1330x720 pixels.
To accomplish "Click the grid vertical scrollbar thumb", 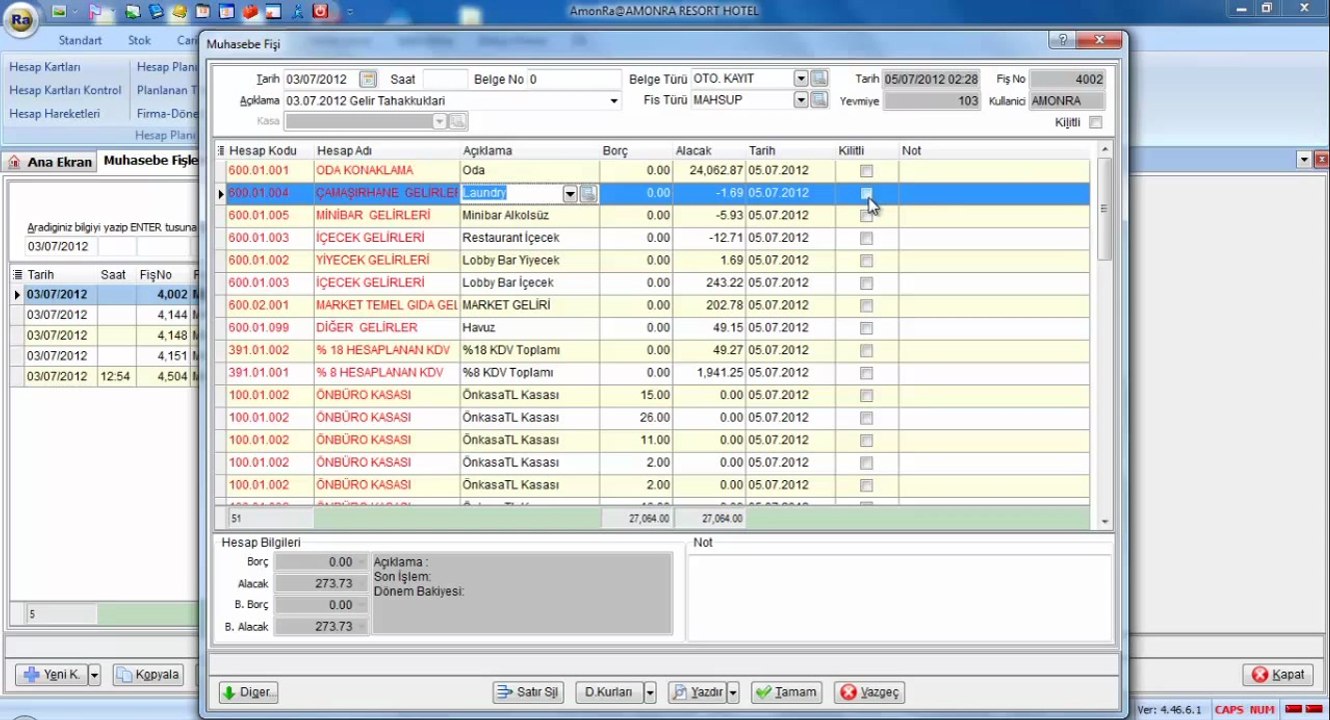I will [1104, 209].
